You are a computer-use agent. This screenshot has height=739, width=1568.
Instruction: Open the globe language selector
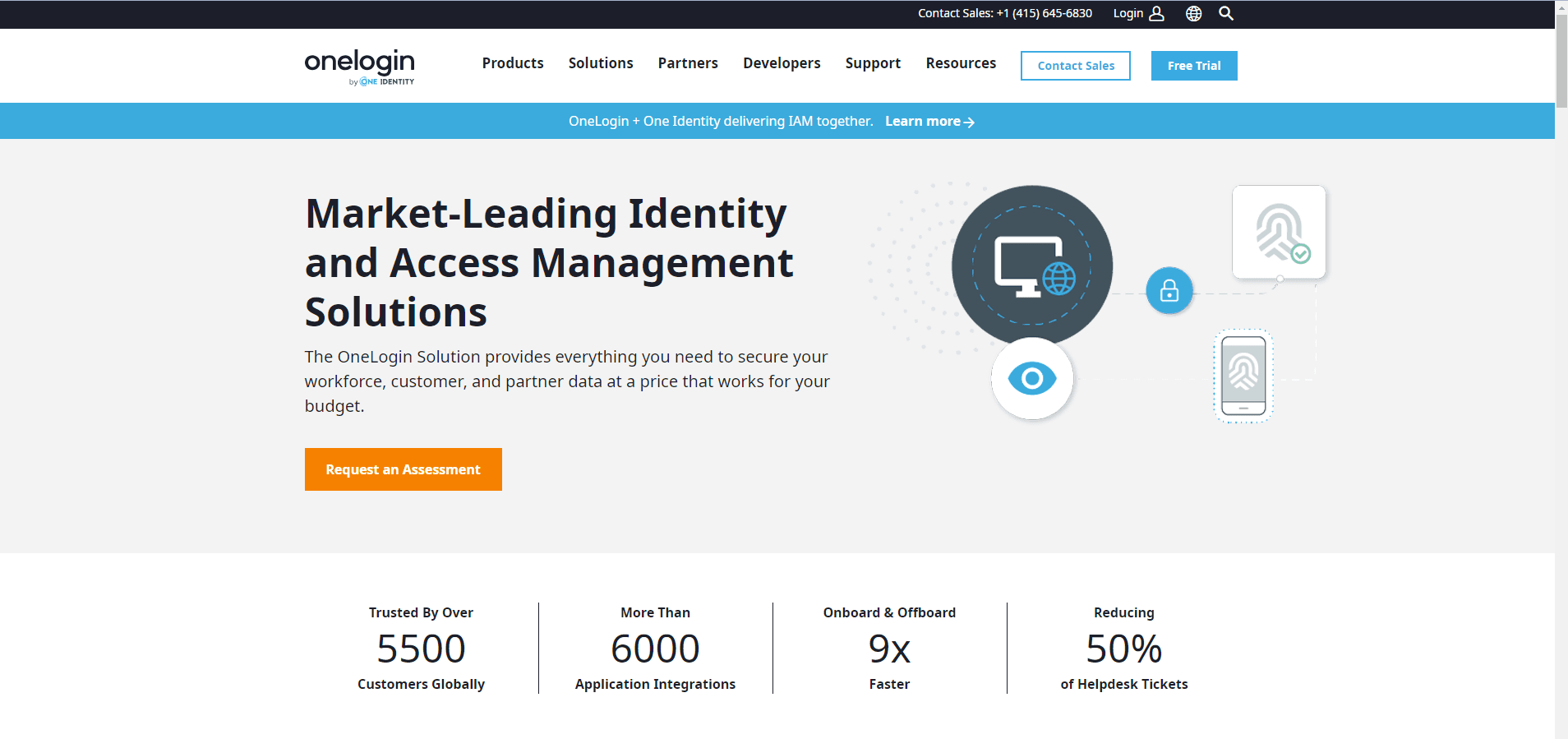point(1193,13)
